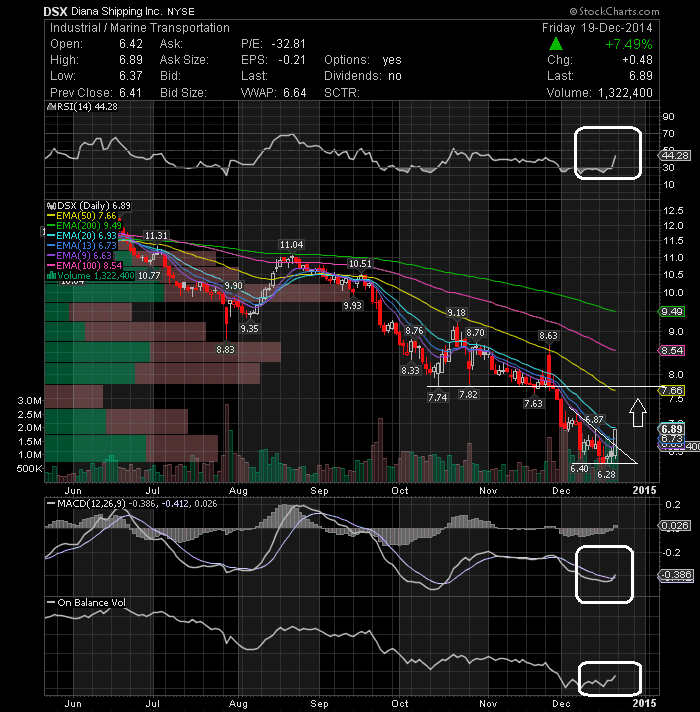
Task: Click the 8.83 low price label
Action: click(x=226, y=350)
